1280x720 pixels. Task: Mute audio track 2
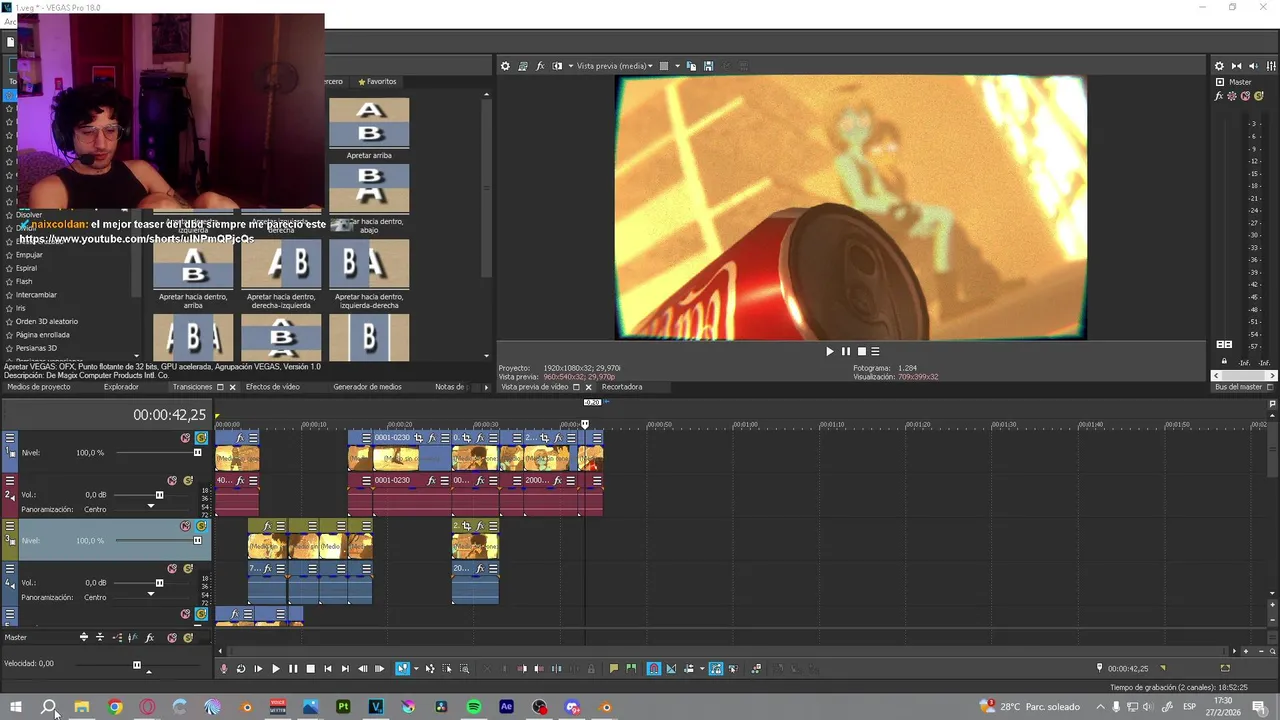172,480
